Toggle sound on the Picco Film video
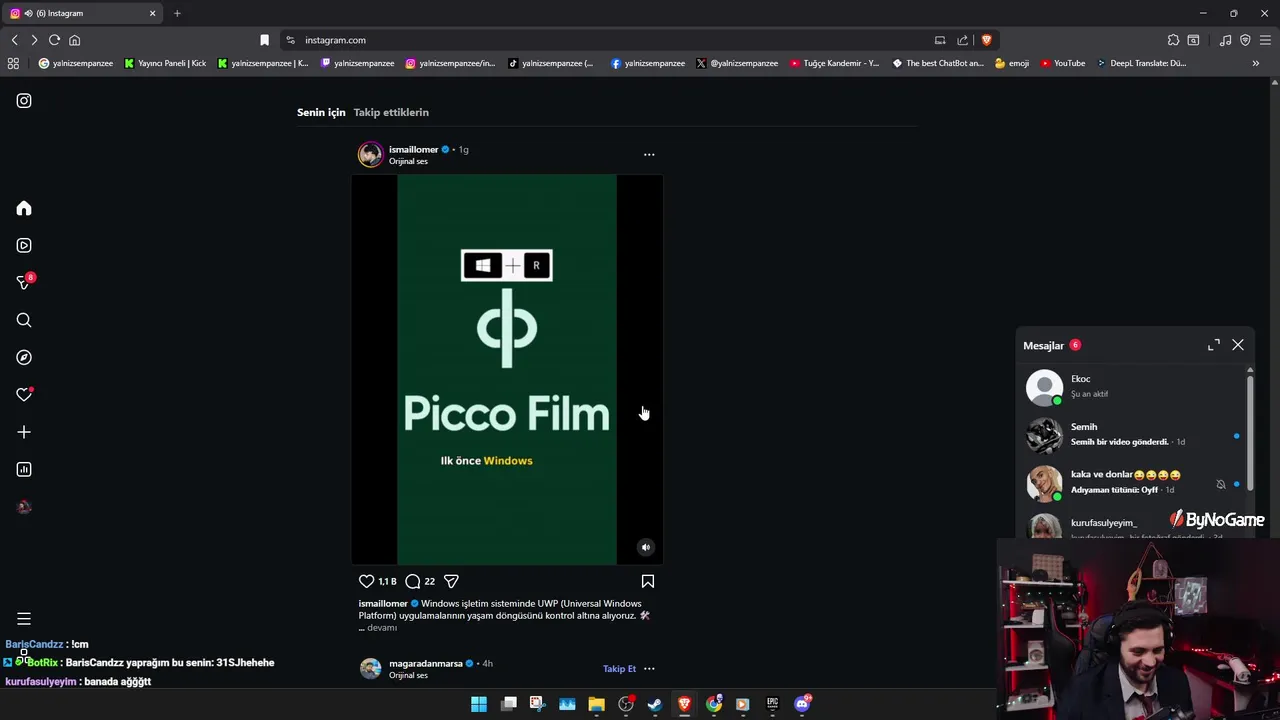 click(x=646, y=547)
